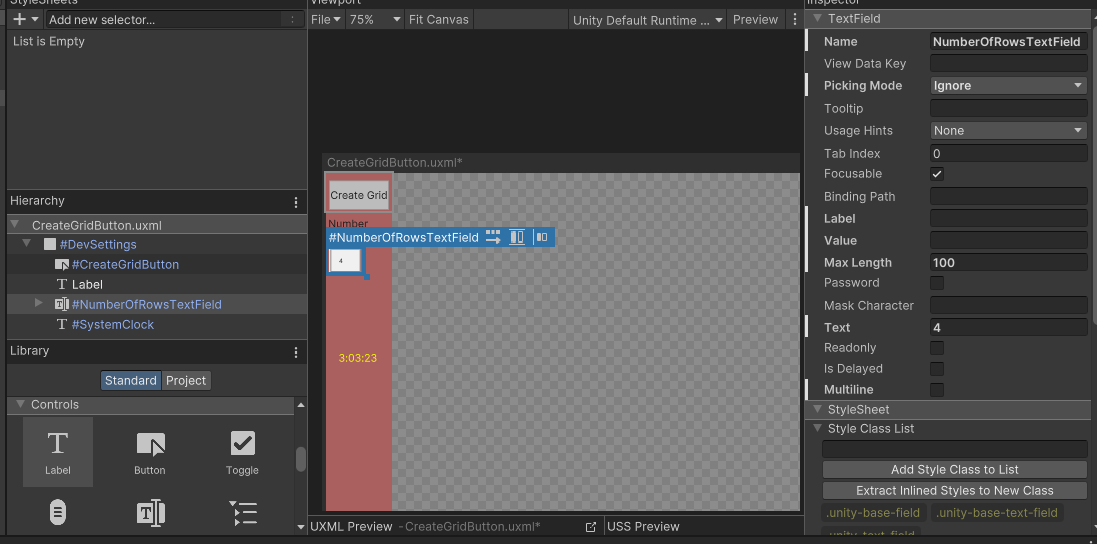Click Extract Inlined Styles to New Class
The image size is (1097, 544).
[x=955, y=490]
